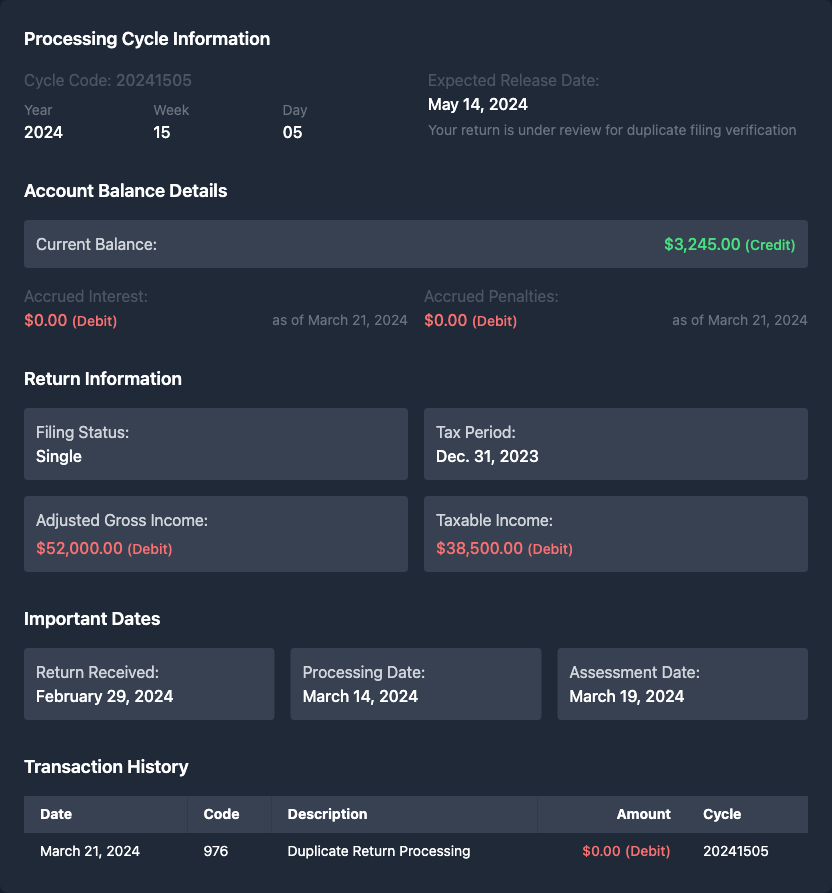Screen dimensions: 832x893
Task: Click the Date column header
Action: [x=56, y=814]
